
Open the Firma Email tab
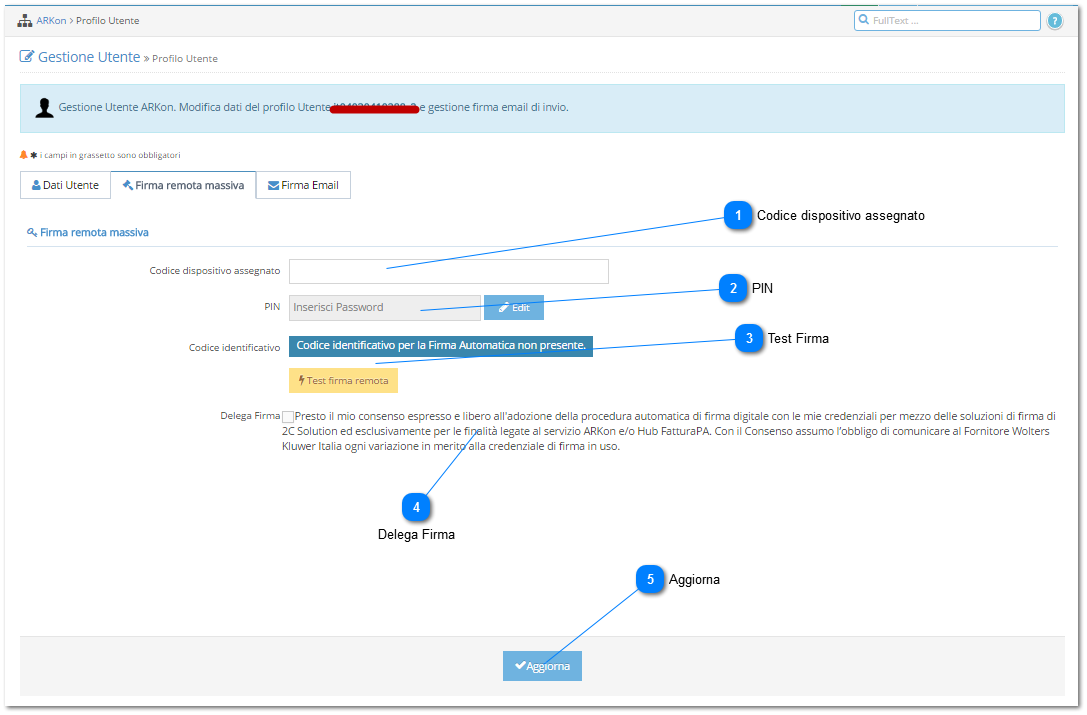point(303,185)
